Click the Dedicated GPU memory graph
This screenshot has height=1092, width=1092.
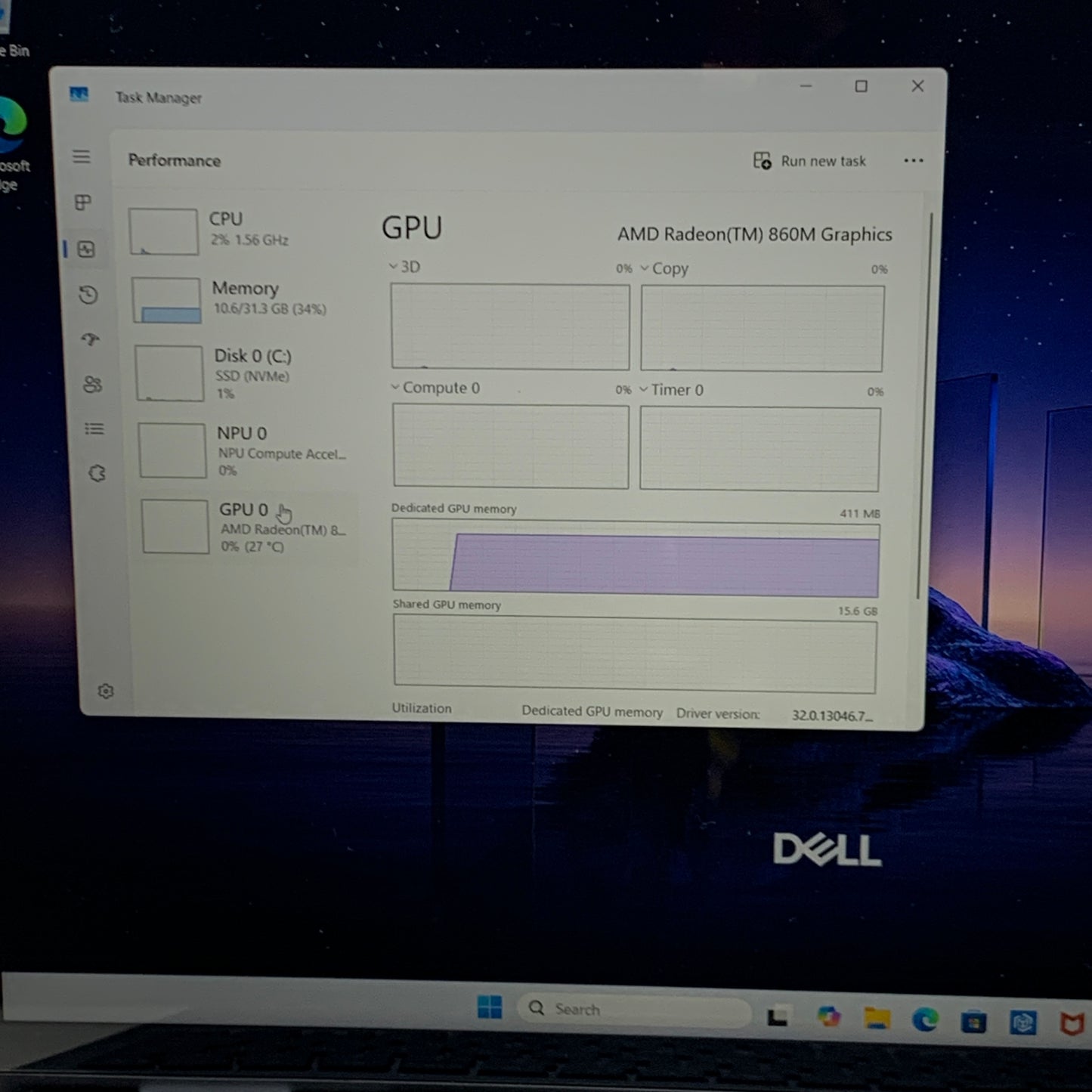(635, 555)
